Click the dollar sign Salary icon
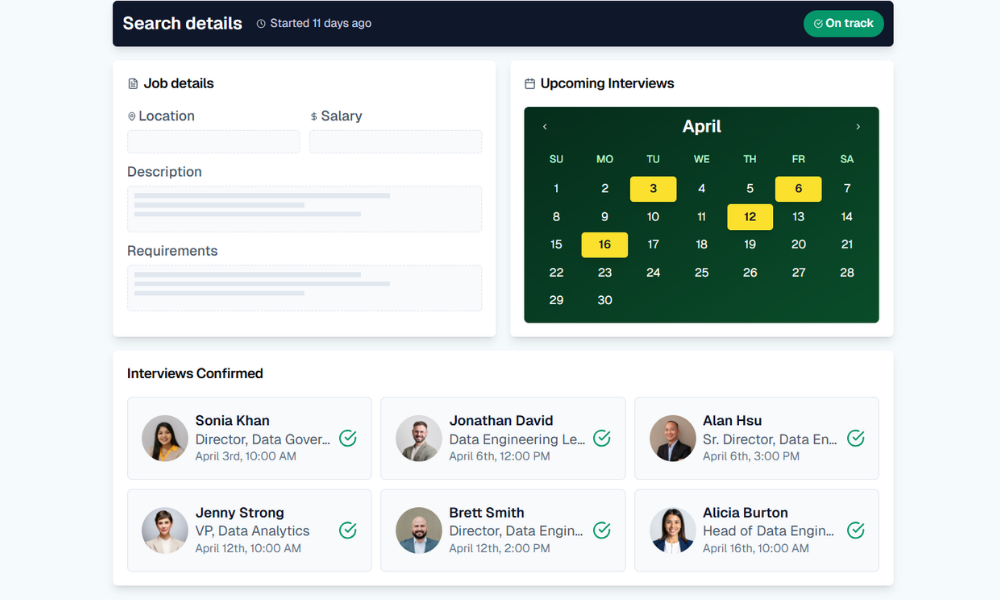The height and width of the screenshot is (600, 1000). (x=314, y=117)
